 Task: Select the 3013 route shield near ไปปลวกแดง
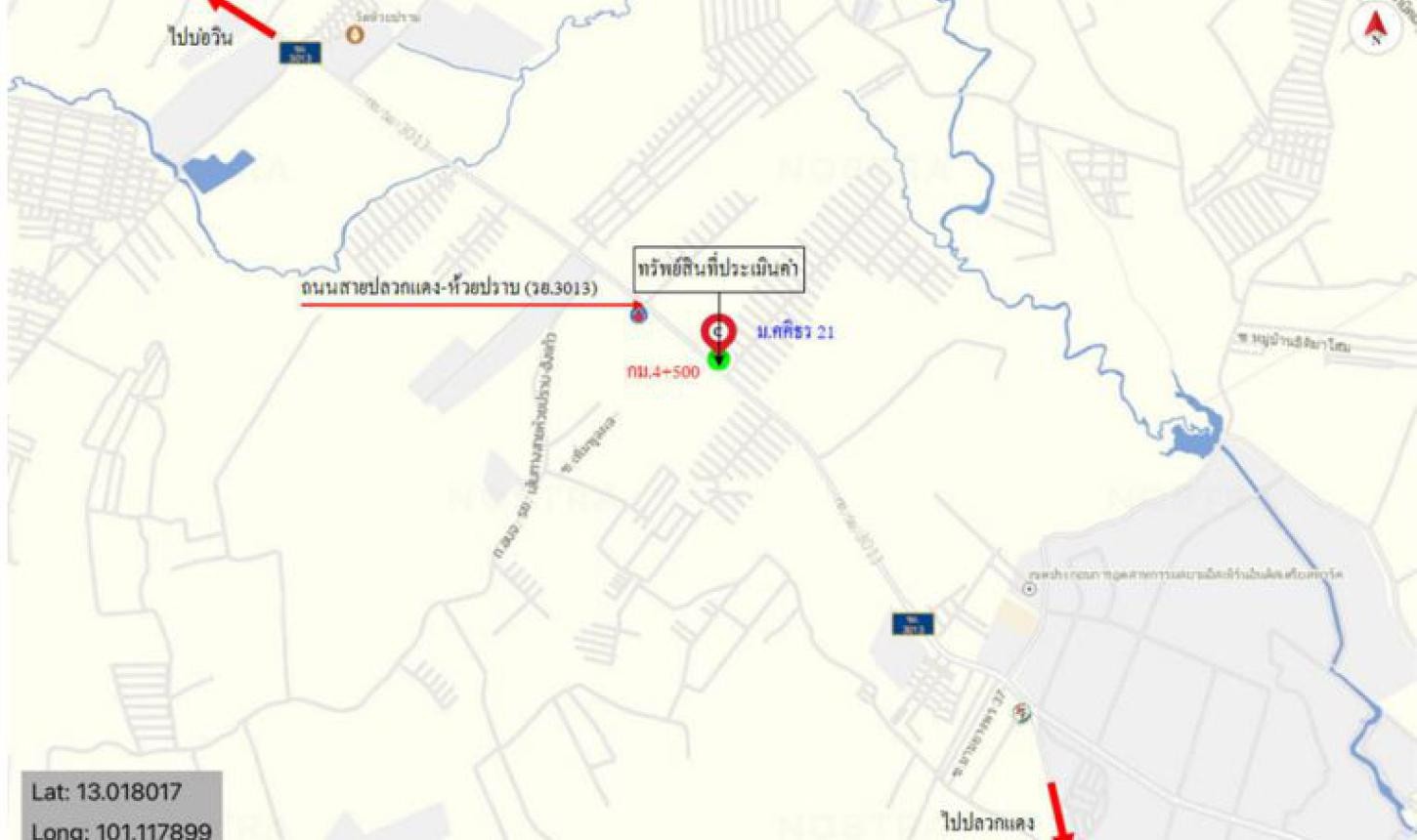pos(912,624)
